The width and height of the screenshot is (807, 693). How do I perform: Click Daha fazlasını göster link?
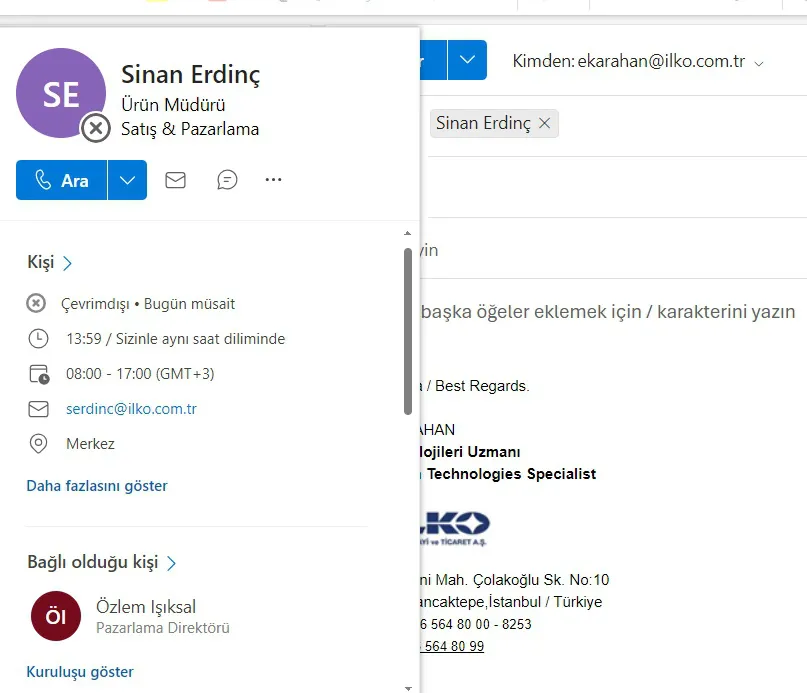[97, 486]
